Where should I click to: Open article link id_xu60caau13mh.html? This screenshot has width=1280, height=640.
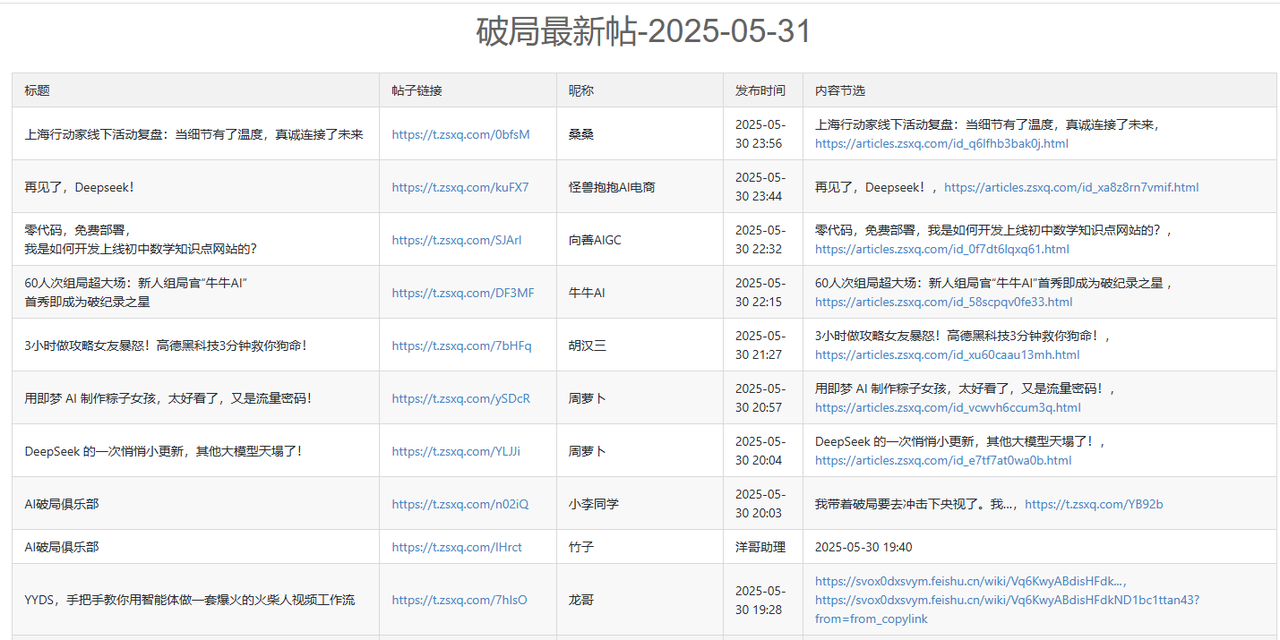pyautogui.click(x=947, y=355)
